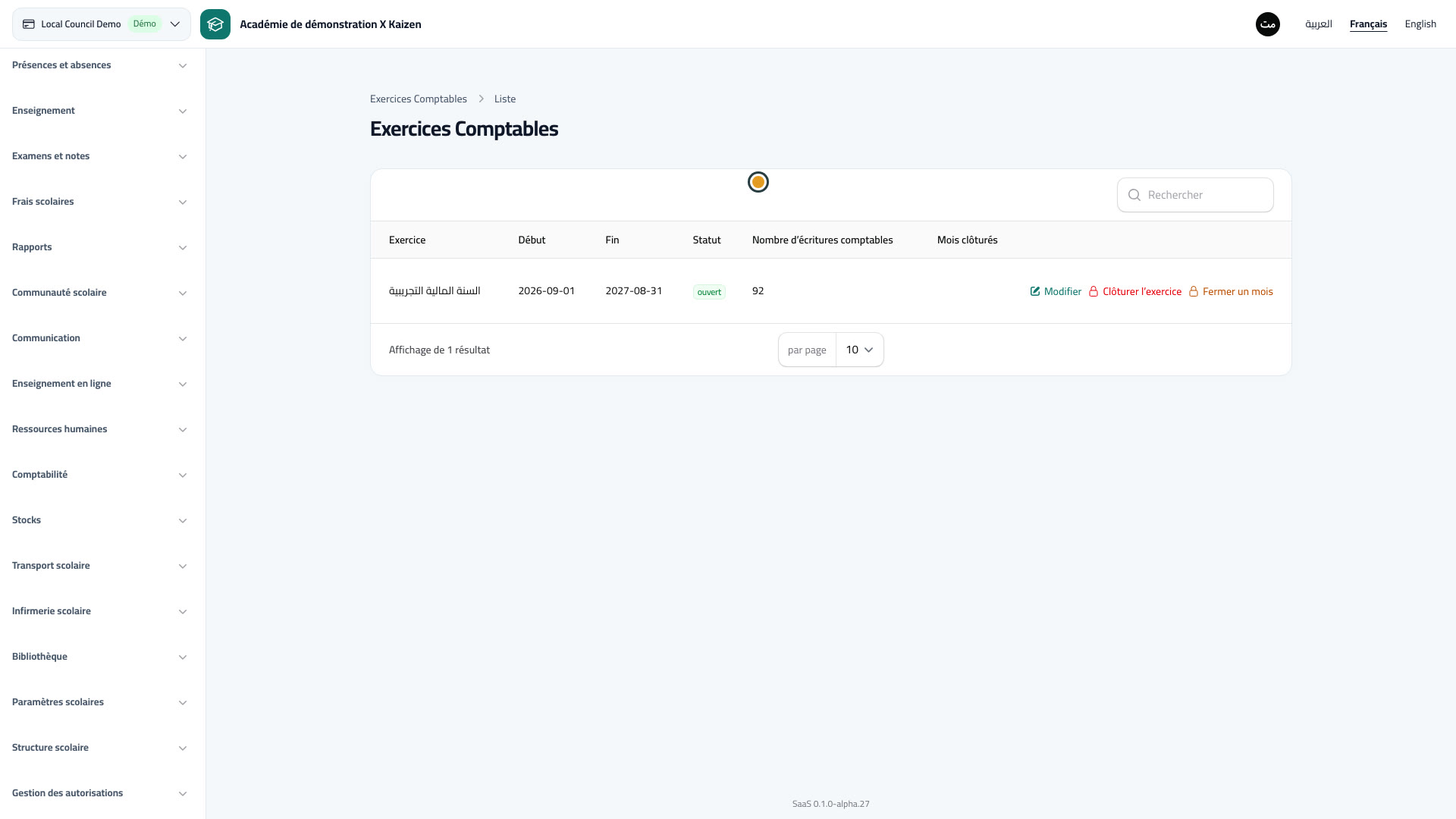The height and width of the screenshot is (819, 1456).
Task: Expand Structure scolaire section
Action: (99, 748)
